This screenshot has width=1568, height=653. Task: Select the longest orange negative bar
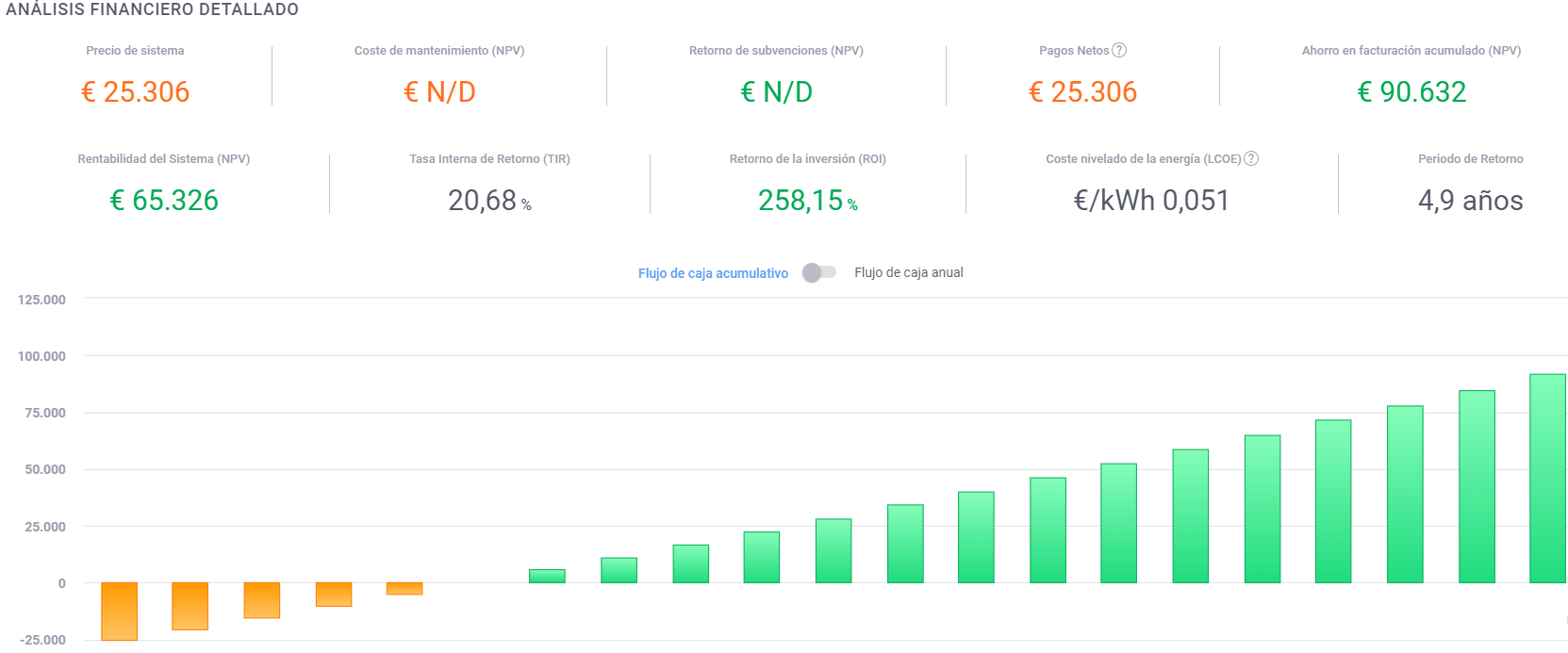click(119, 611)
